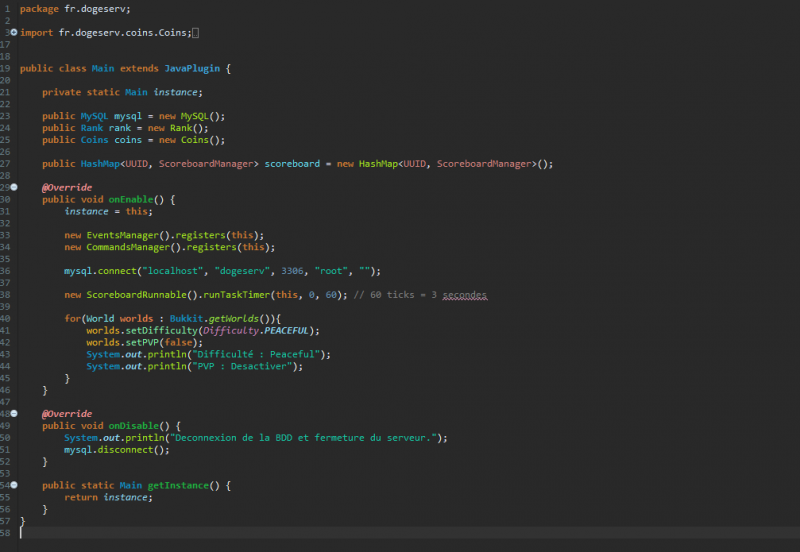Click the "getInstance" method name

pos(178,486)
